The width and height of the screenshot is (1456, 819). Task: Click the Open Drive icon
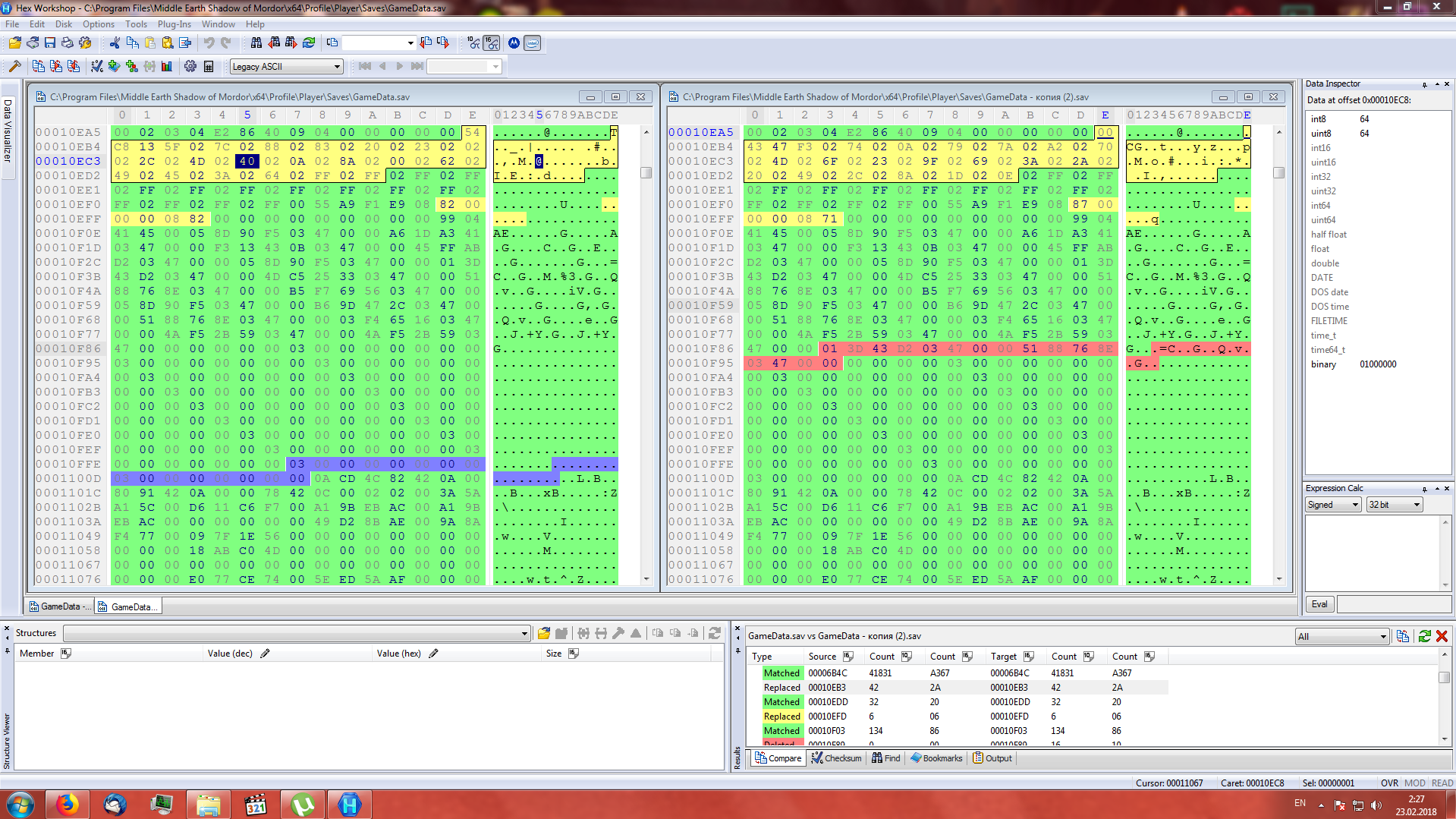33,43
